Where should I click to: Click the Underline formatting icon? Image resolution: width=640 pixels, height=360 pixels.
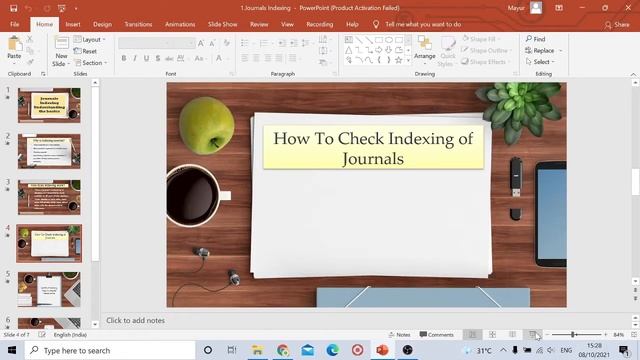(146, 58)
